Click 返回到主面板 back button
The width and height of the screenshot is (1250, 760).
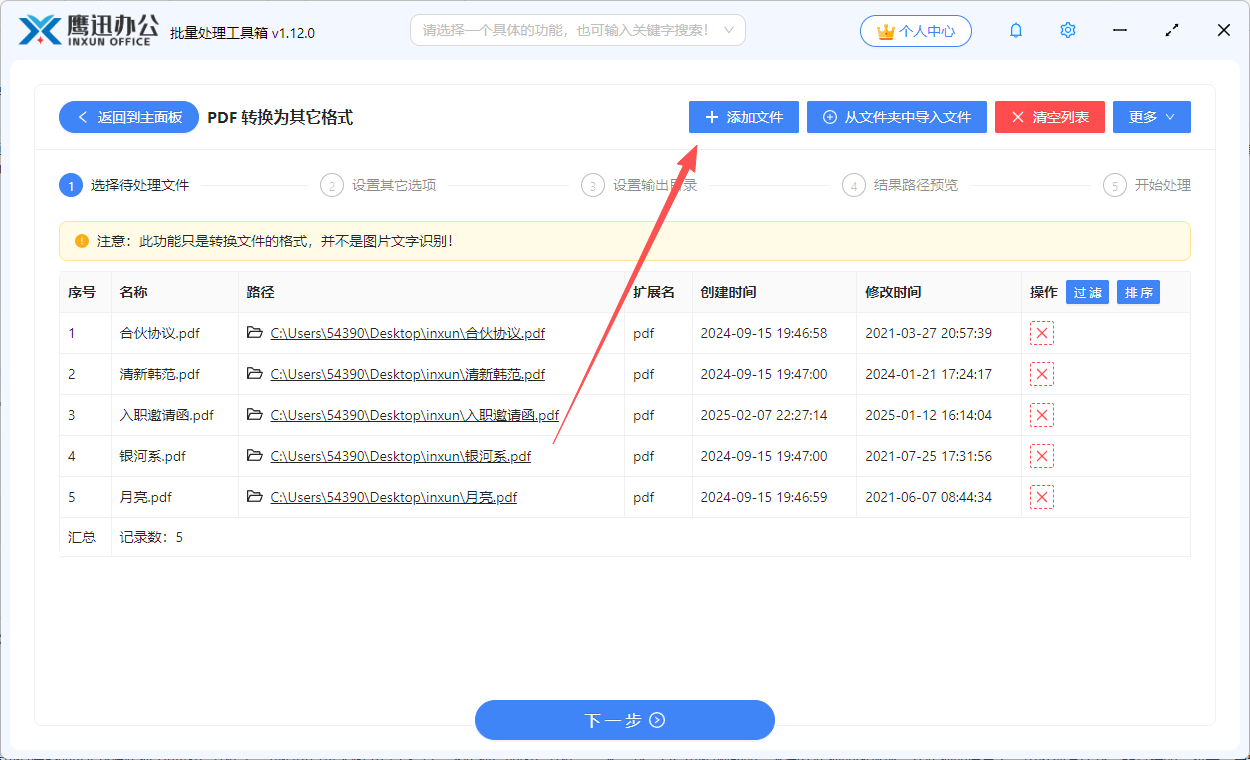[x=129, y=117]
